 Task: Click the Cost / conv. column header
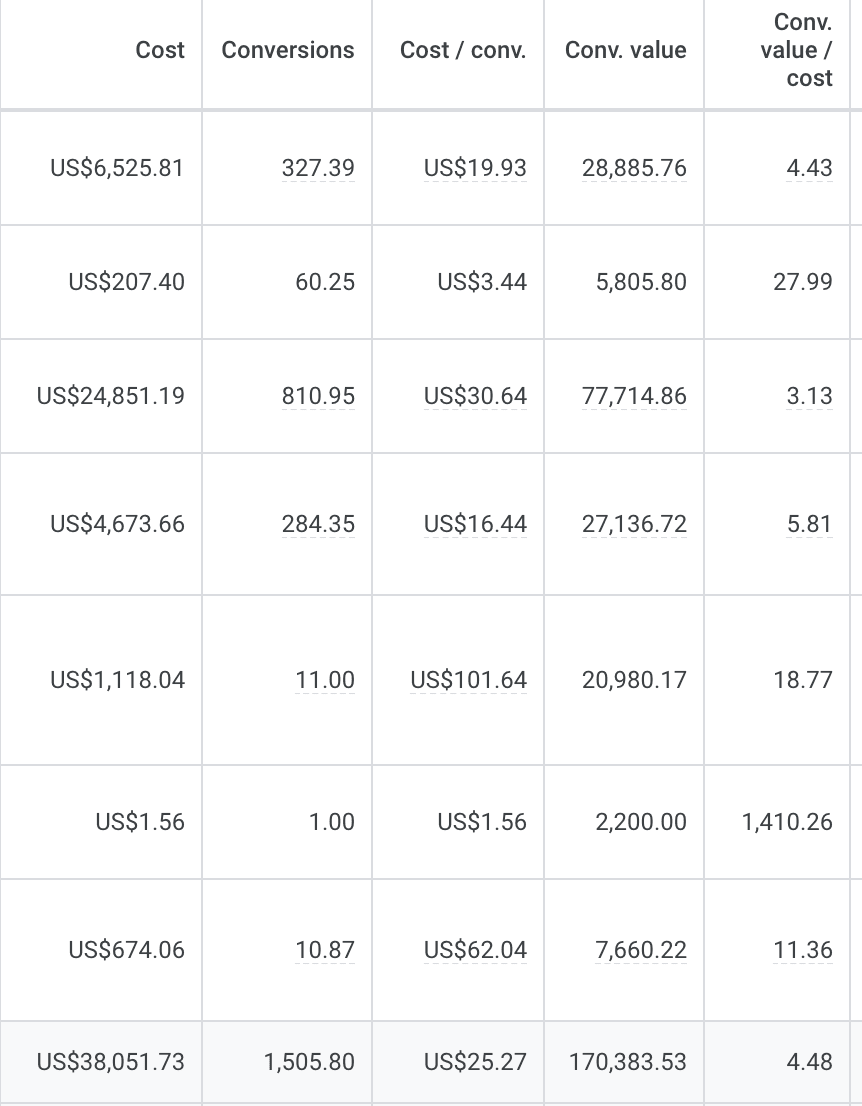(463, 50)
